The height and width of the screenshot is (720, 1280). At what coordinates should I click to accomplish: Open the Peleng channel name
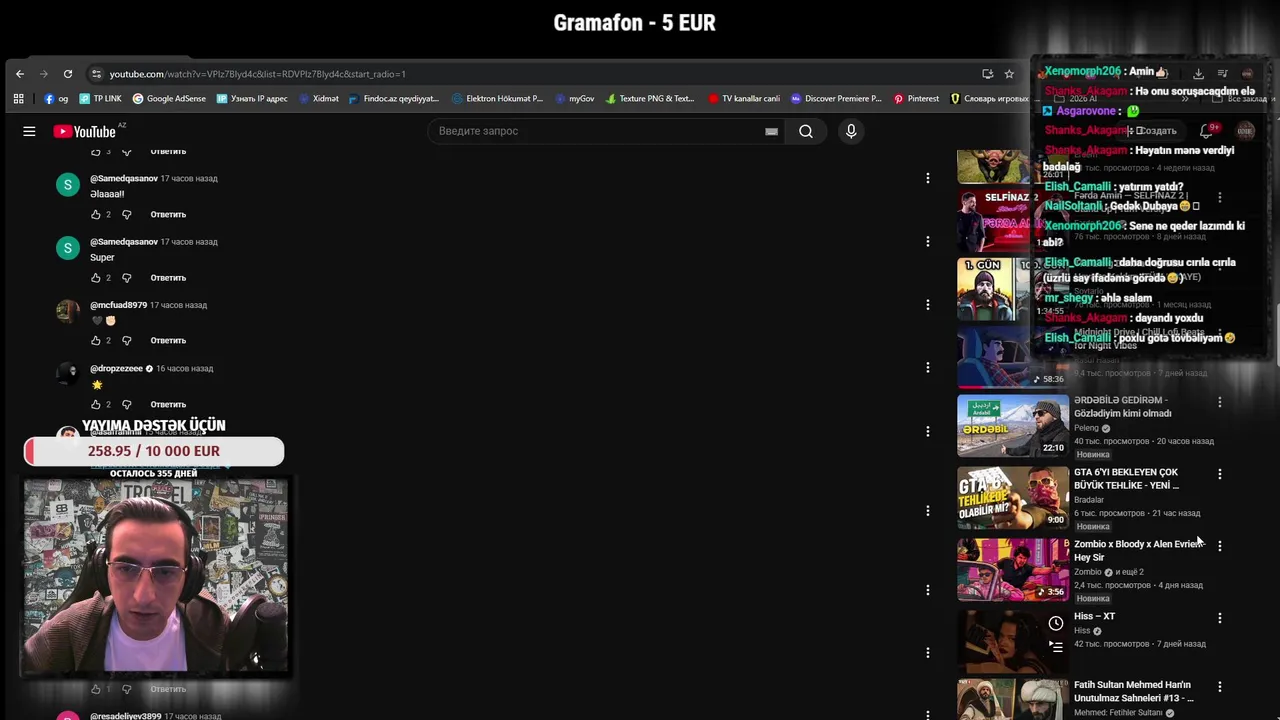1086,428
